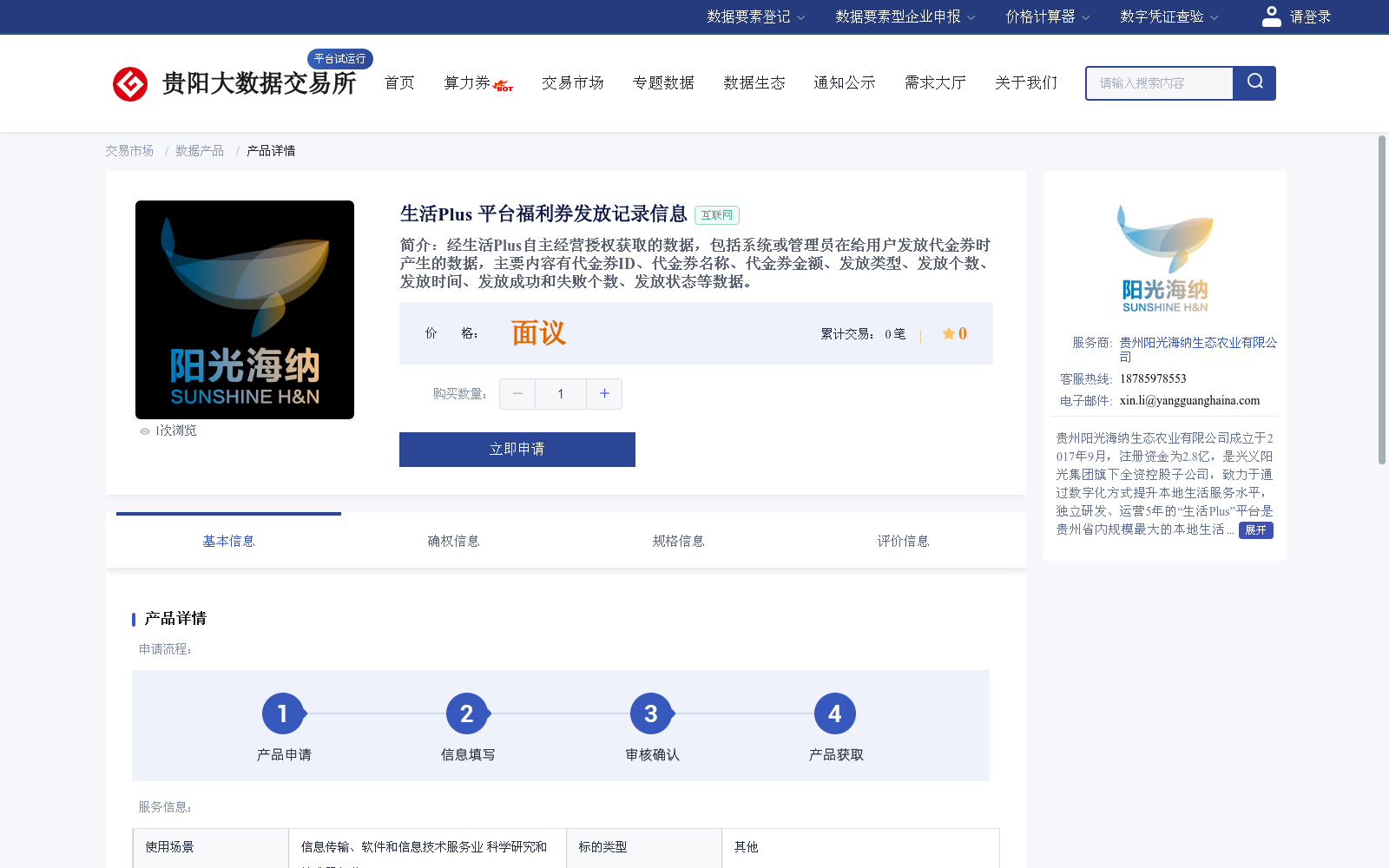Increase purchase quantity with plus button
The width and height of the screenshot is (1389, 868).
point(604,393)
